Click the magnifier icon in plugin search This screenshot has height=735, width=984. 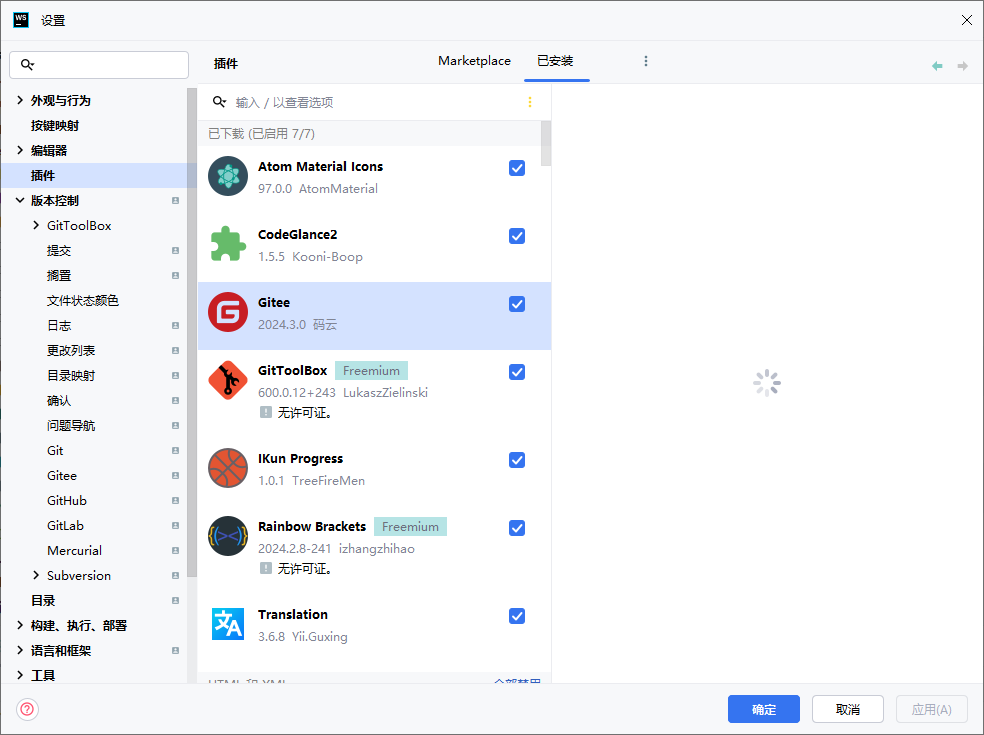pos(219,102)
